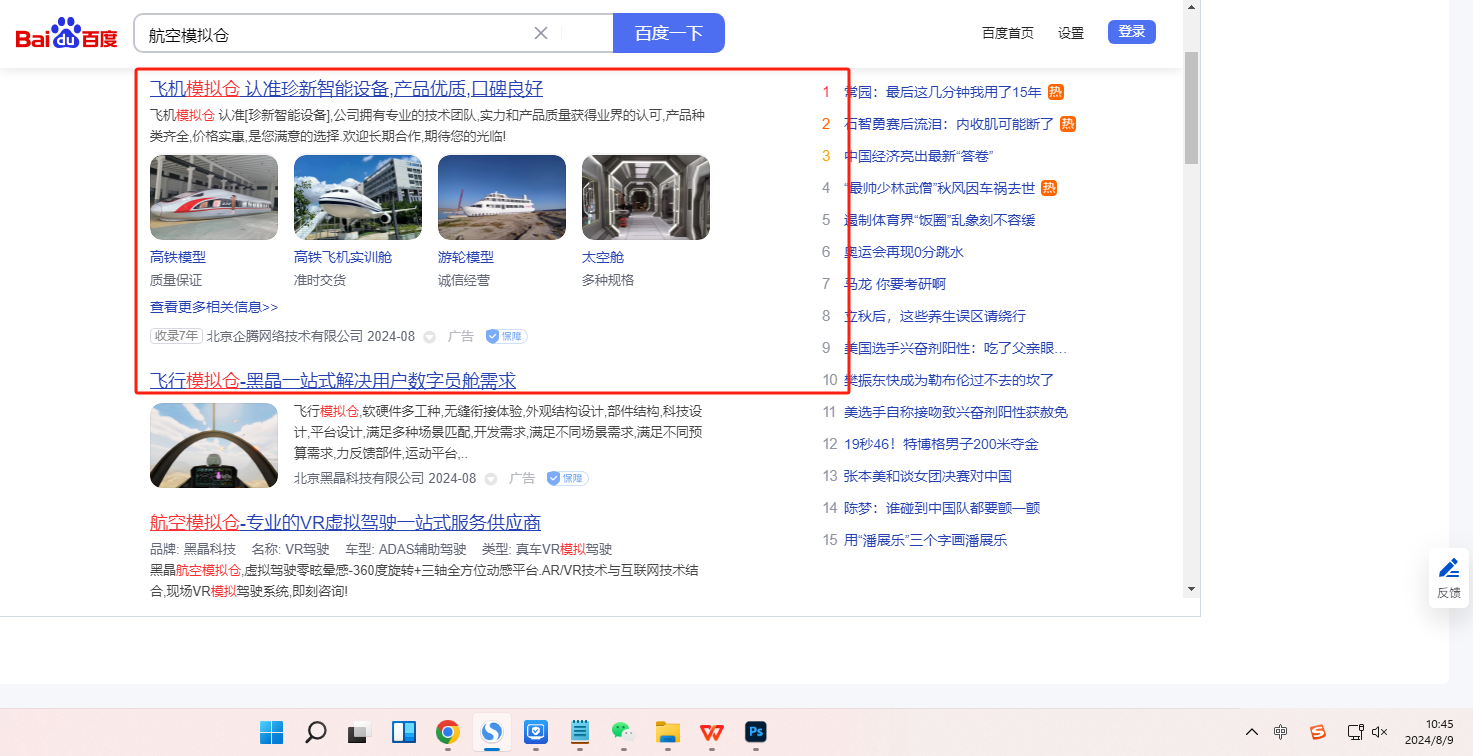This screenshot has height=756, width=1473.
Task: Click the Sogou input method tray icon
Action: (1318, 732)
